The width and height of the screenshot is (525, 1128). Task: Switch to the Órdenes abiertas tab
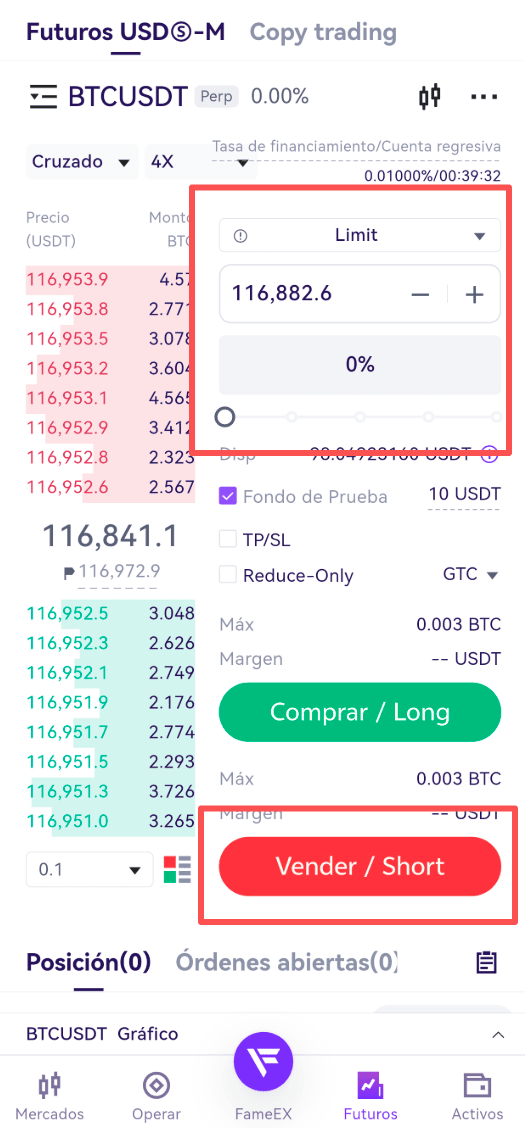[x=287, y=962]
